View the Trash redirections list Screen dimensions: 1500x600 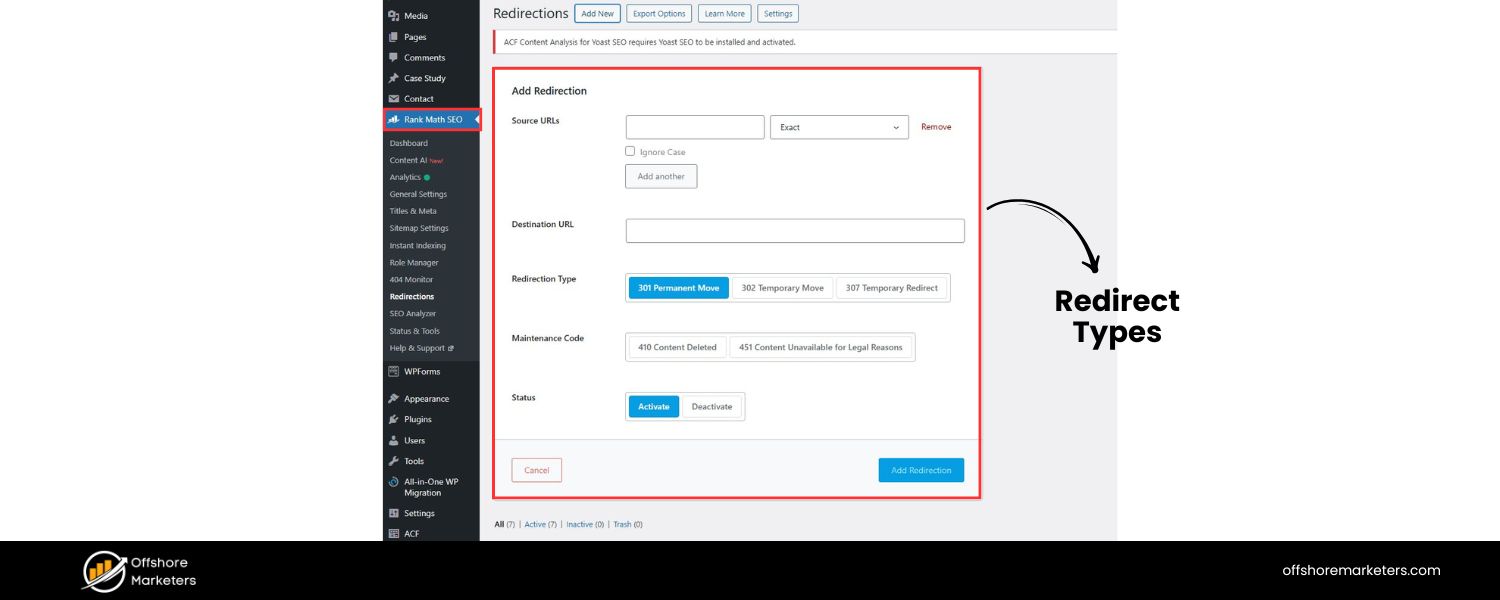[624, 524]
